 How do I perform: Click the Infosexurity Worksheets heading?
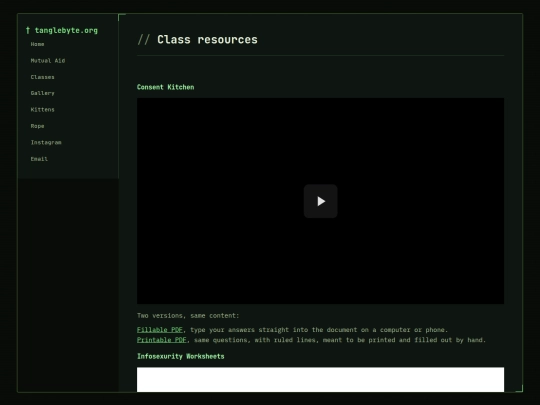tap(180, 356)
